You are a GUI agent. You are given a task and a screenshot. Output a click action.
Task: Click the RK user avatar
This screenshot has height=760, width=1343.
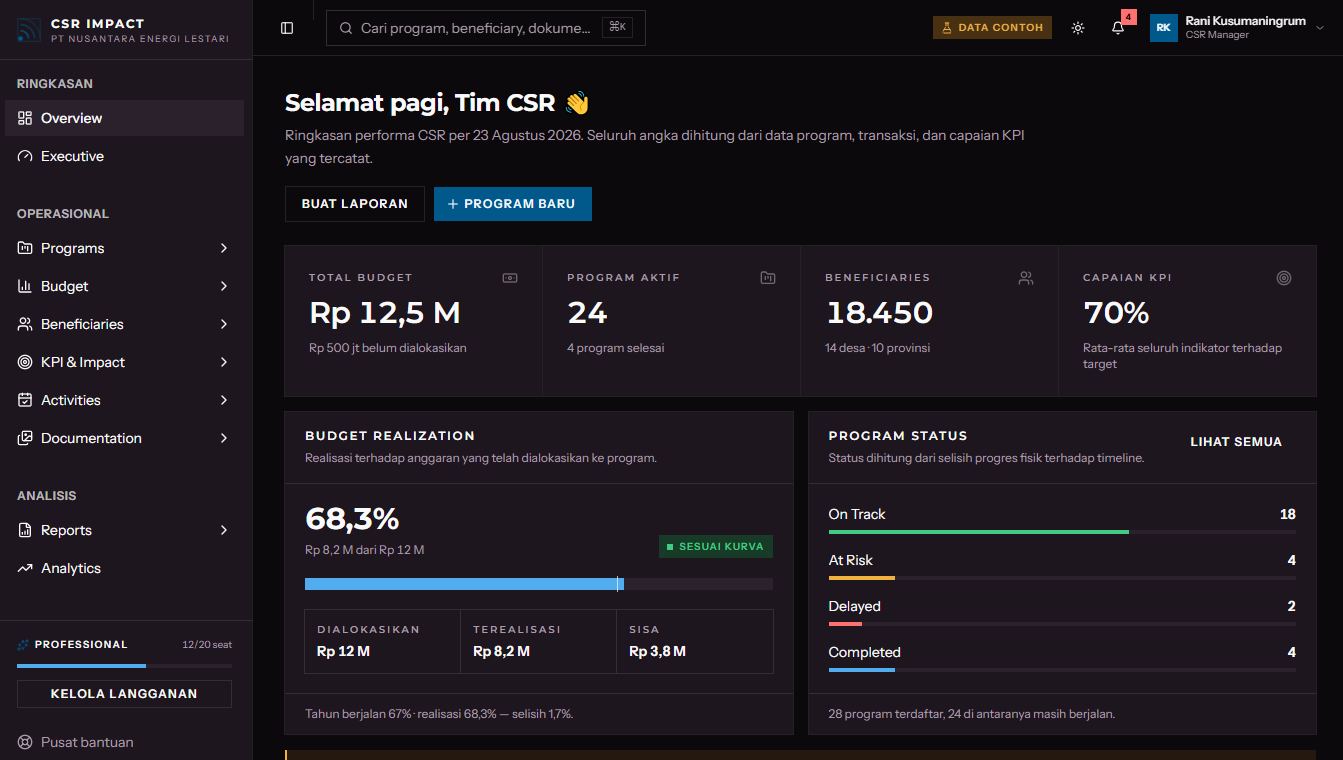(1164, 28)
